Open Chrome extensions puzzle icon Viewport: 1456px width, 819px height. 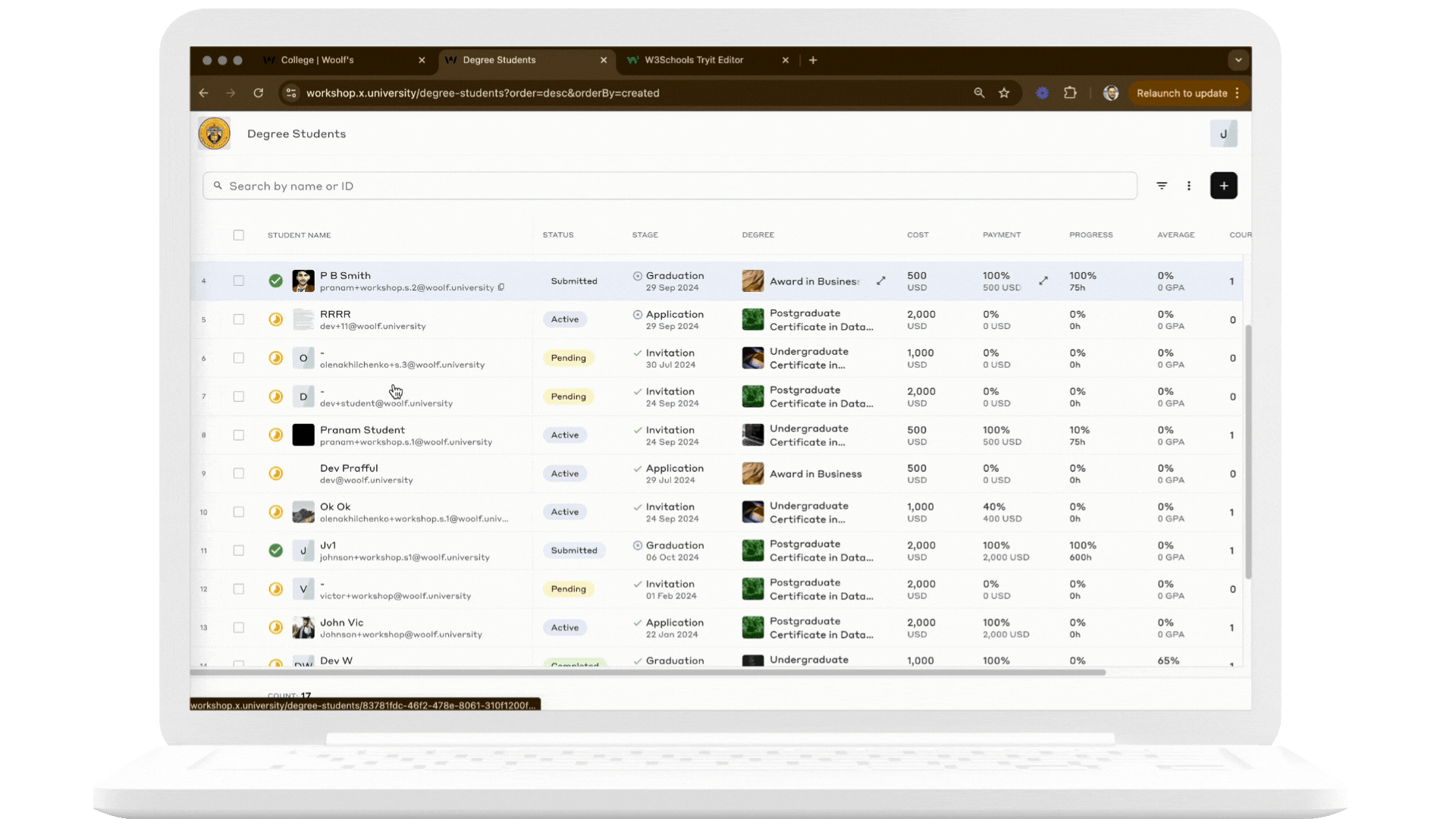pyautogui.click(x=1070, y=93)
